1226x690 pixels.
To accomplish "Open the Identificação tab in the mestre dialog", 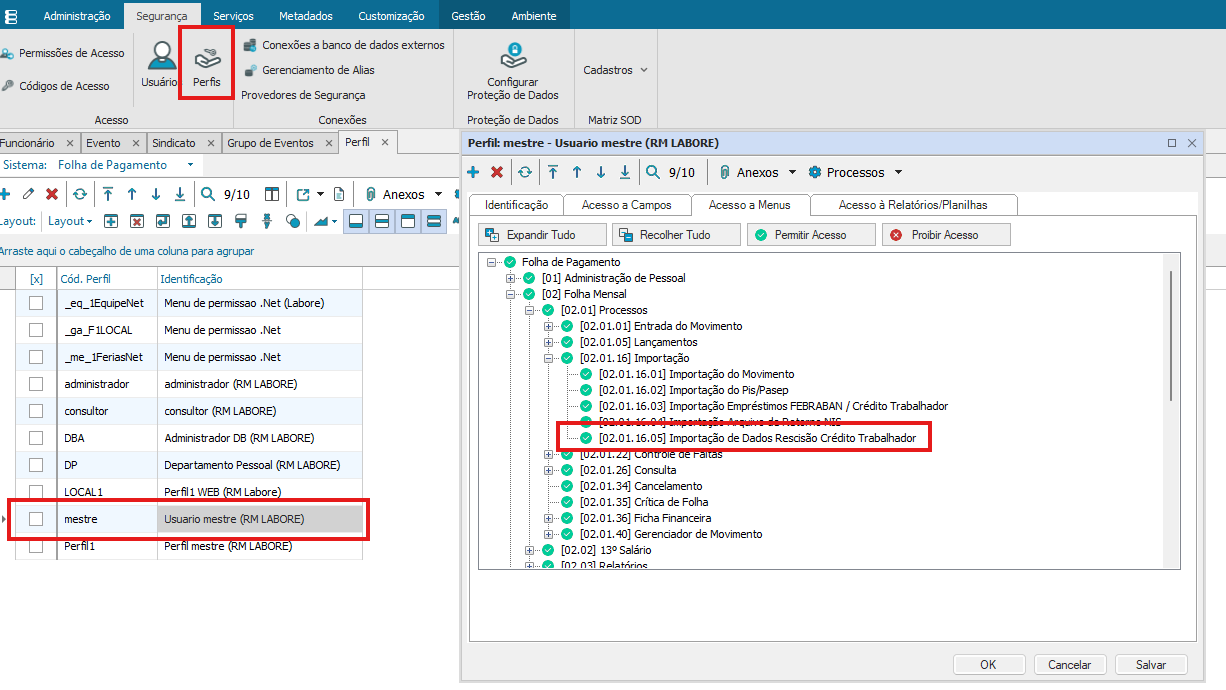I will [516, 204].
